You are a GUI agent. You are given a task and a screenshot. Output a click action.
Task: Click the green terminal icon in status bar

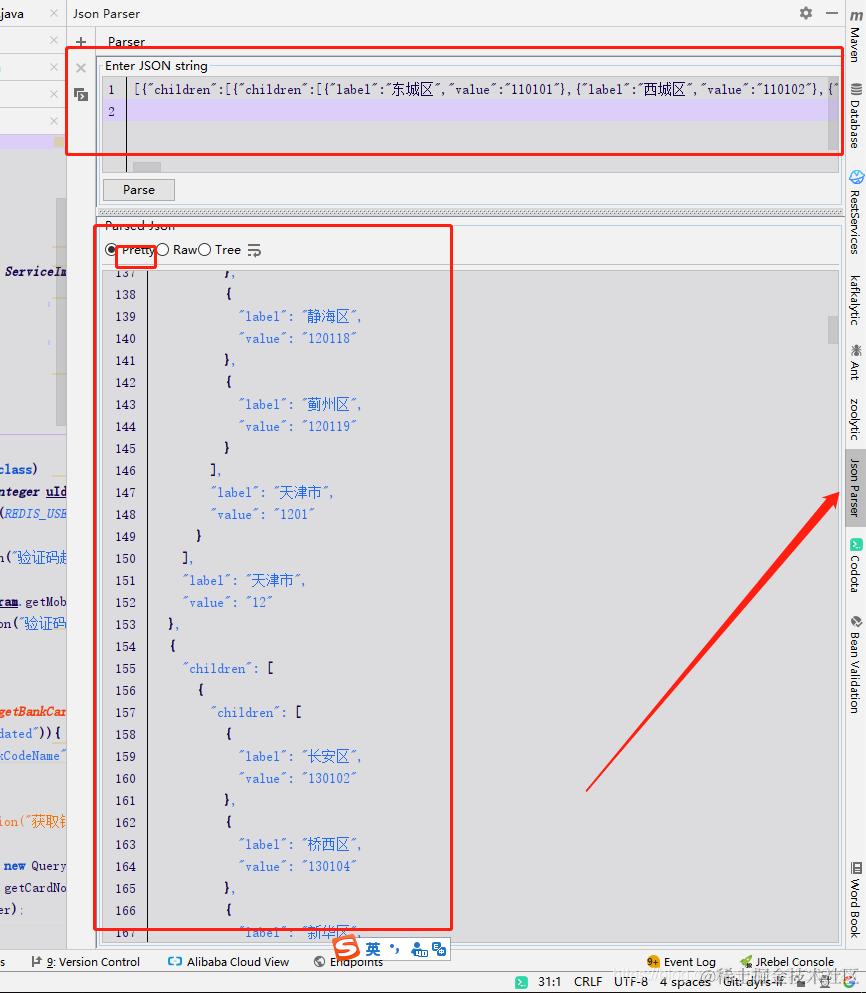521,982
